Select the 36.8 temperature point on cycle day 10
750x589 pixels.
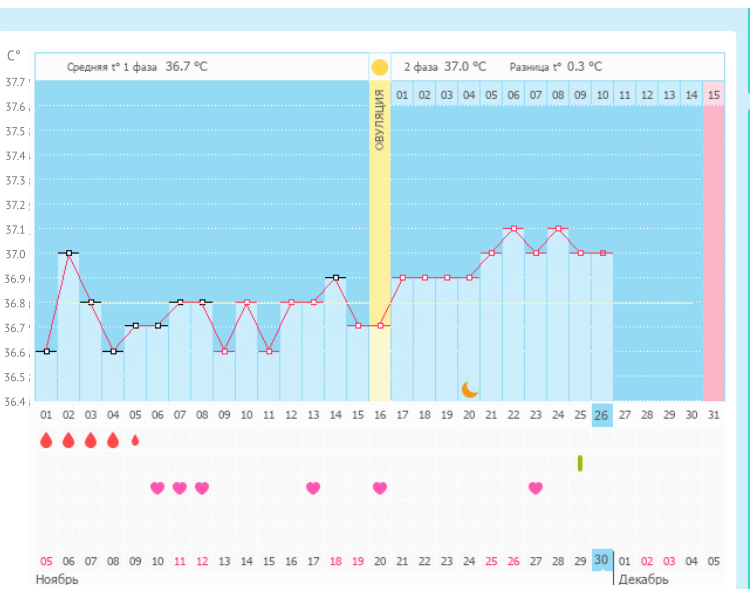(x=247, y=302)
